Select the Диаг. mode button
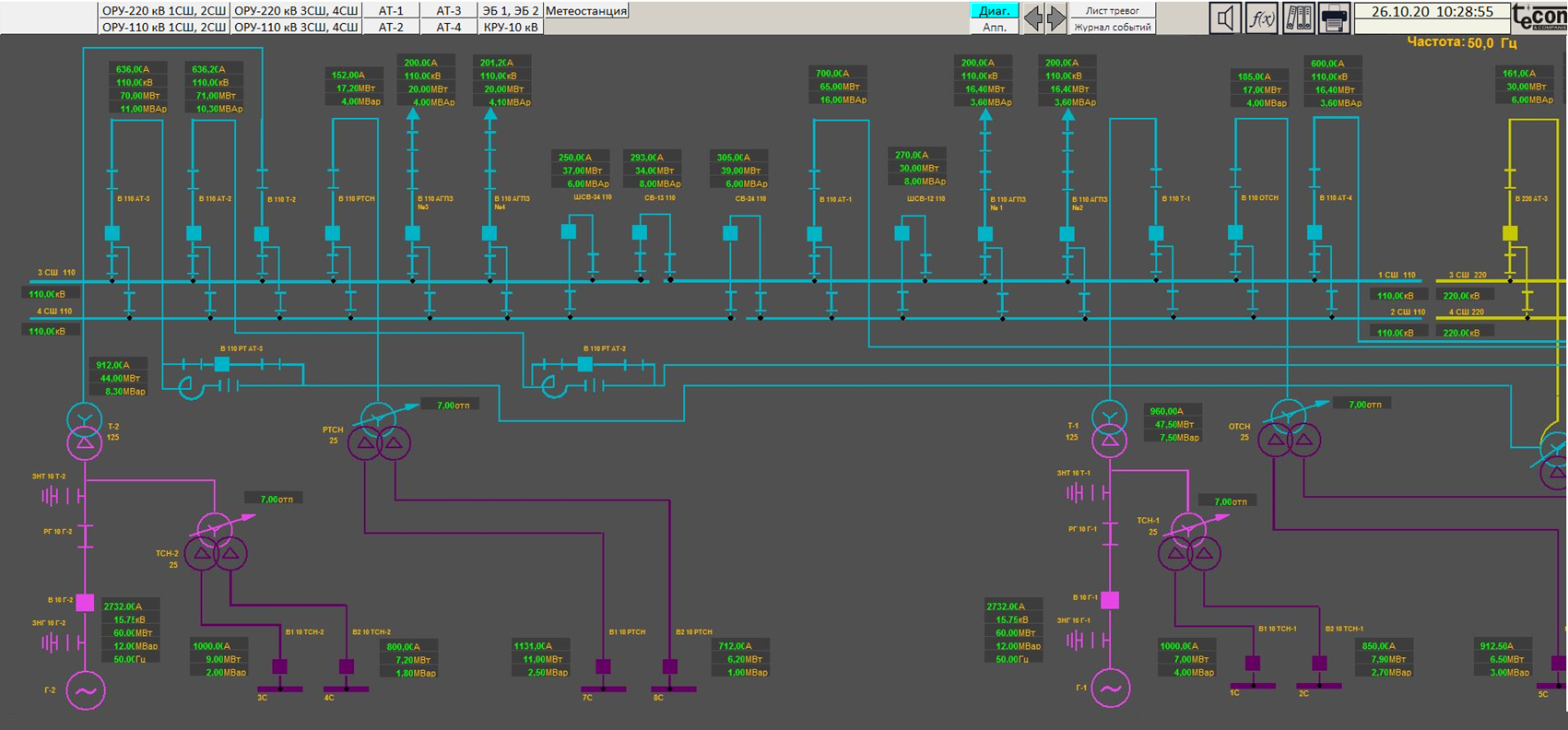Viewport: 1568px width, 730px height. 994,11
